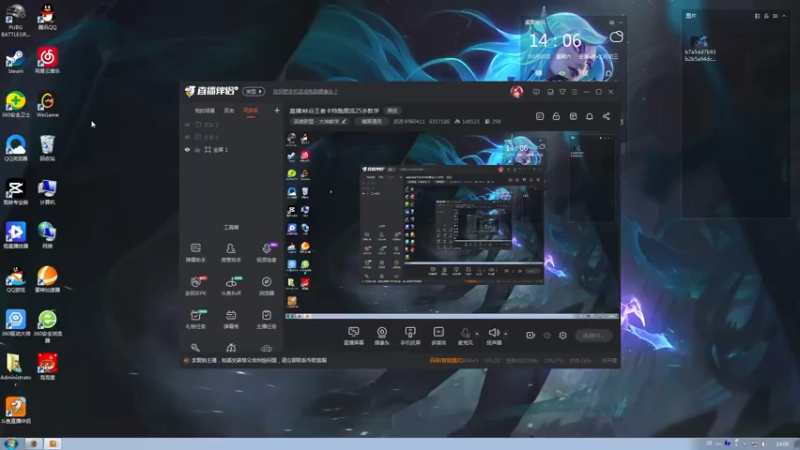Open the 礼物任务 gift task tool
800x450 pixels.
195,319
